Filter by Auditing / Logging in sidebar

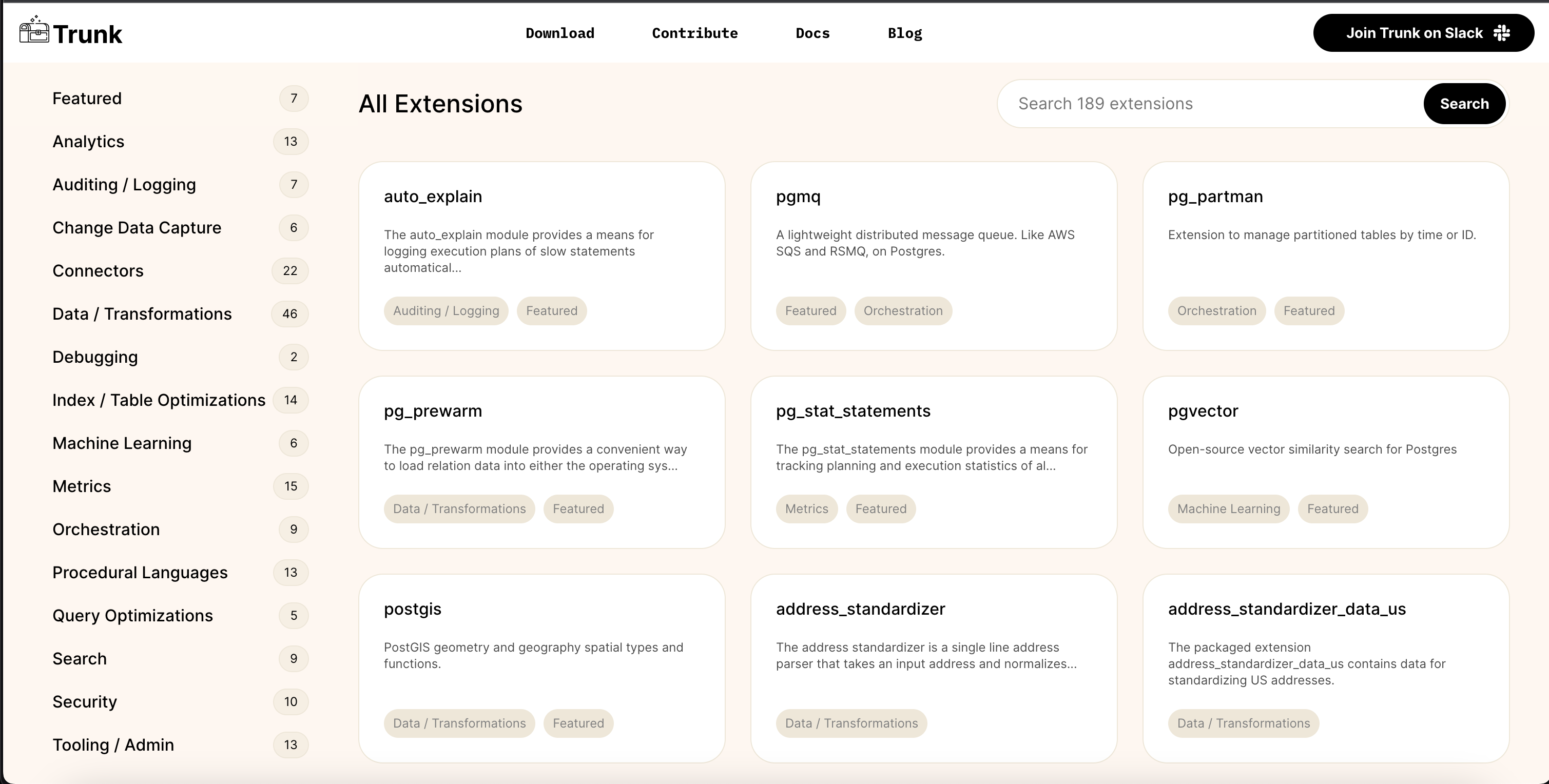pos(180,185)
